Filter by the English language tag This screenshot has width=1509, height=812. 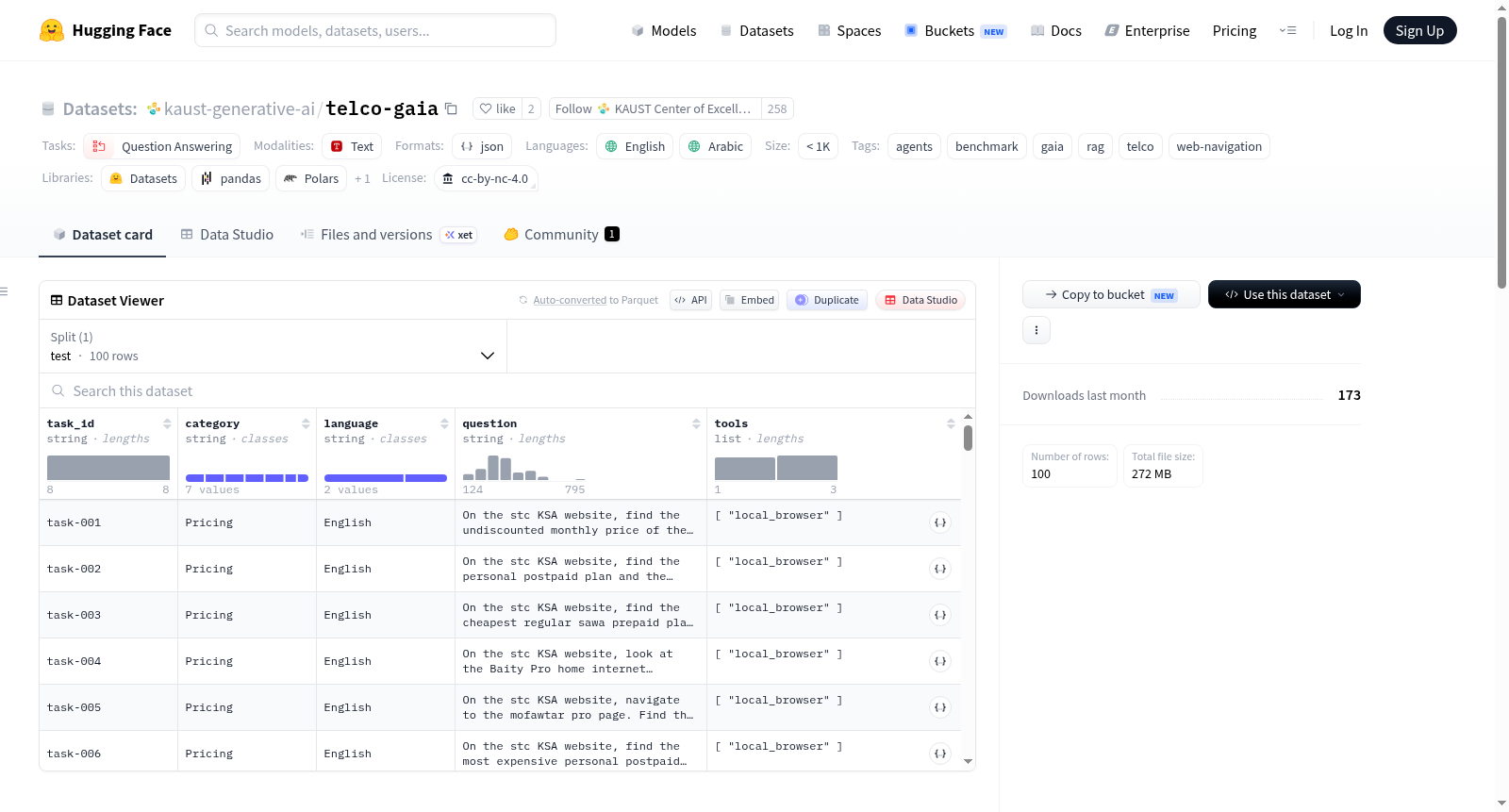(635, 146)
